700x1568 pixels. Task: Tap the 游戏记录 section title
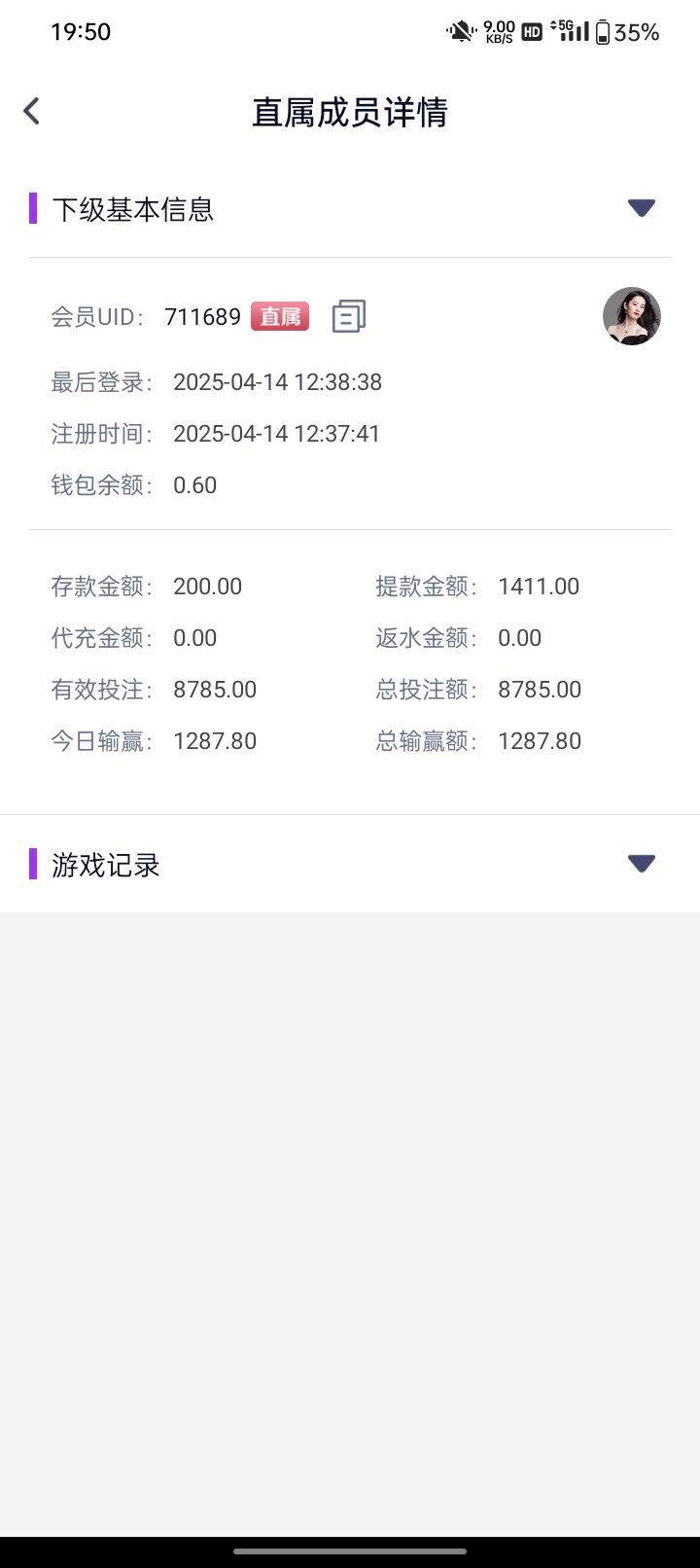click(106, 865)
